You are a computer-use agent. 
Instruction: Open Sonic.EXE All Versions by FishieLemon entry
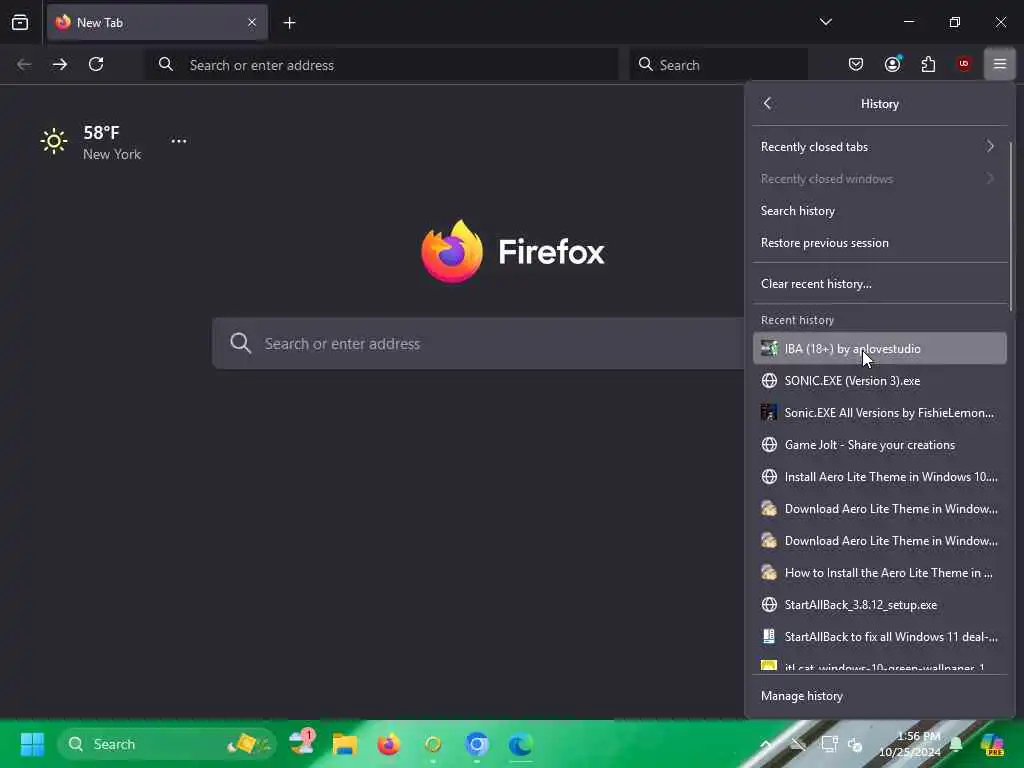pos(879,413)
